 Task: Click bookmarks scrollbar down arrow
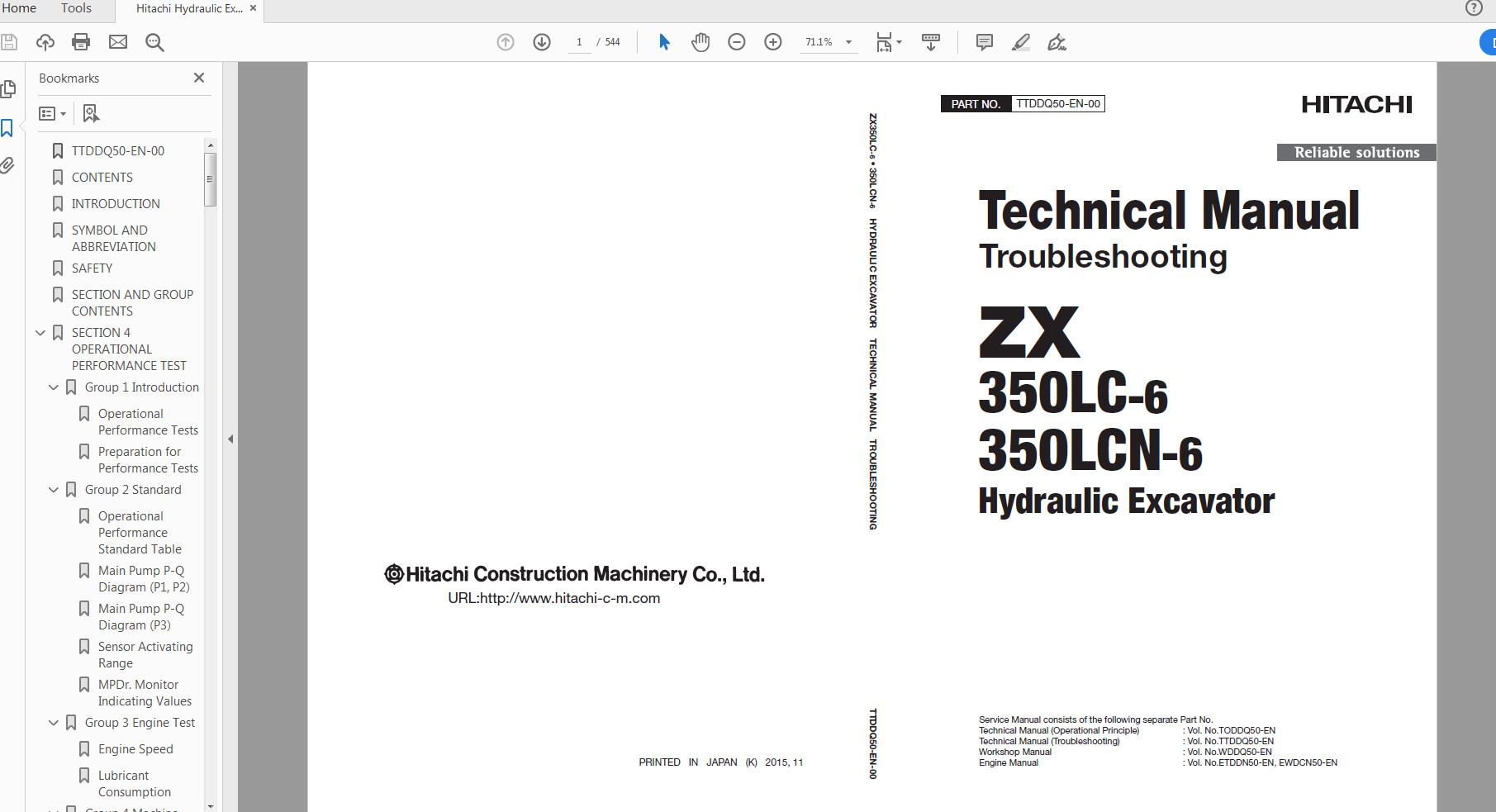click(x=211, y=806)
